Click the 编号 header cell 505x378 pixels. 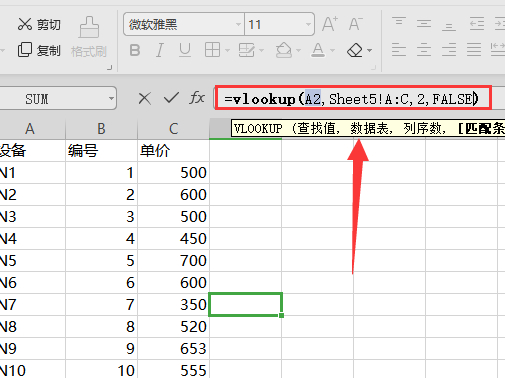click(x=101, y=151)
